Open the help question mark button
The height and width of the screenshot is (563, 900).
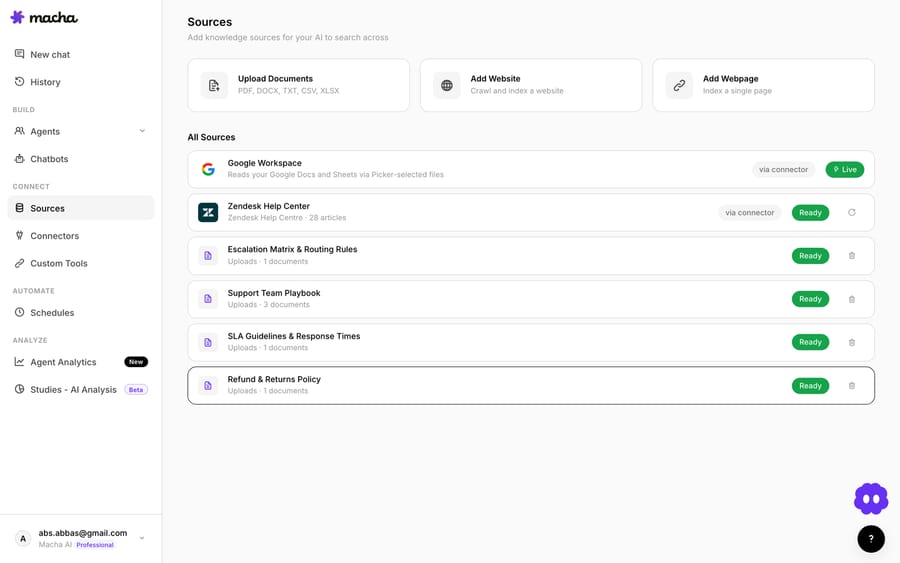(871, 539)
